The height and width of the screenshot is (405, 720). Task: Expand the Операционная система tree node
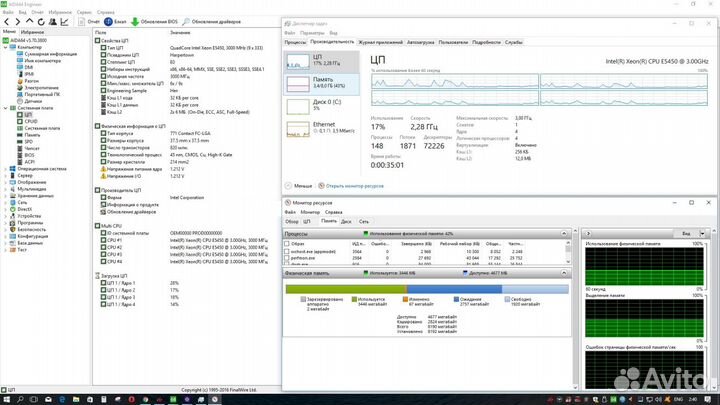tap(6, 169)
